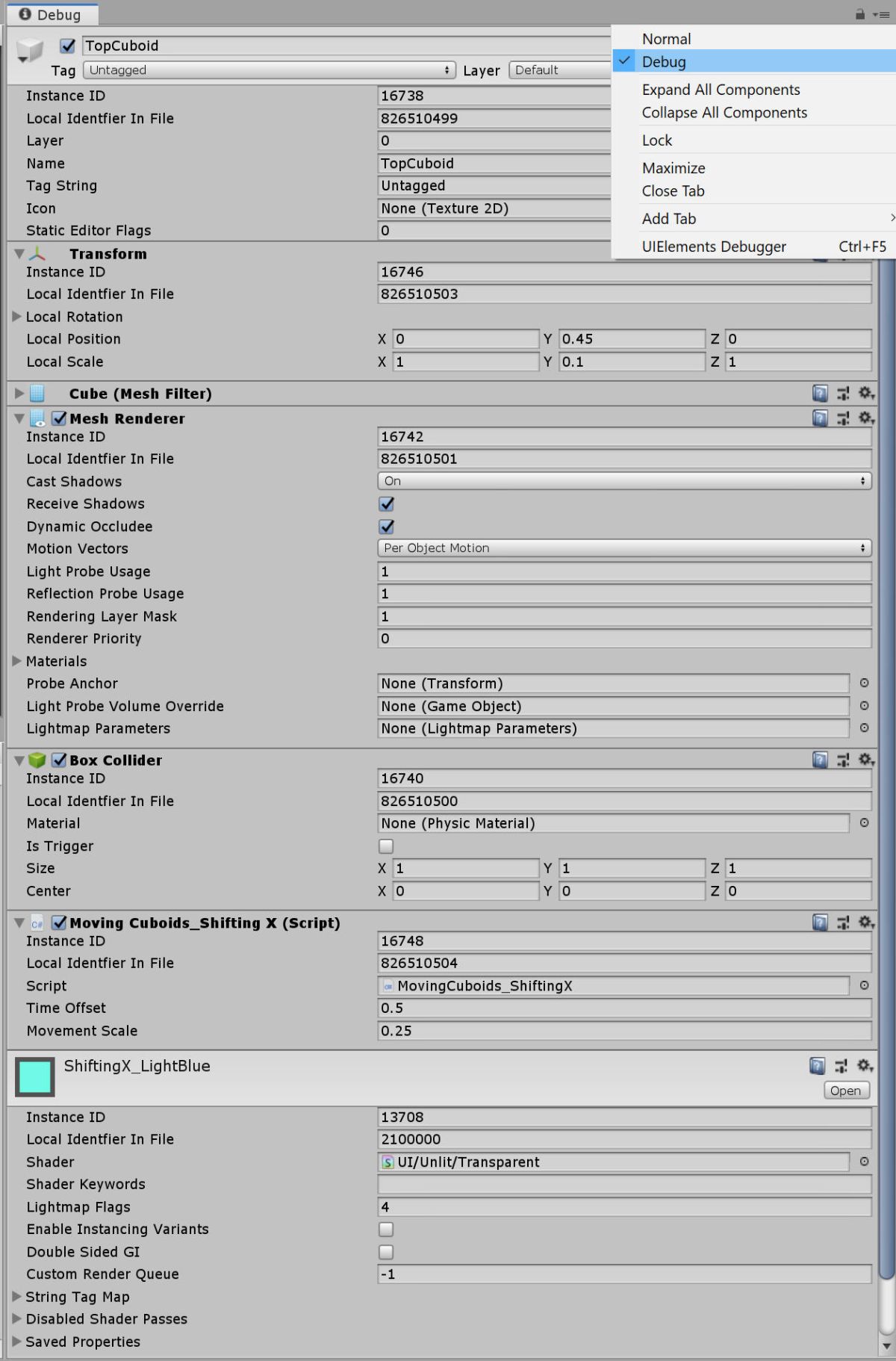This screenshot has height=1361, width=896.
Task: Click the Movement Scale value field
Action: [x=624, y=1030]
